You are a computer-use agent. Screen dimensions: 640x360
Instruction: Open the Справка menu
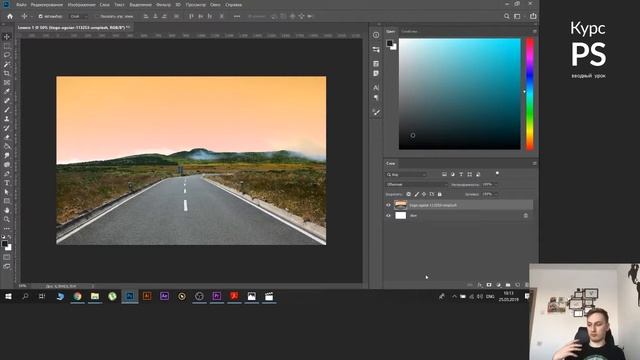(233, 5)
